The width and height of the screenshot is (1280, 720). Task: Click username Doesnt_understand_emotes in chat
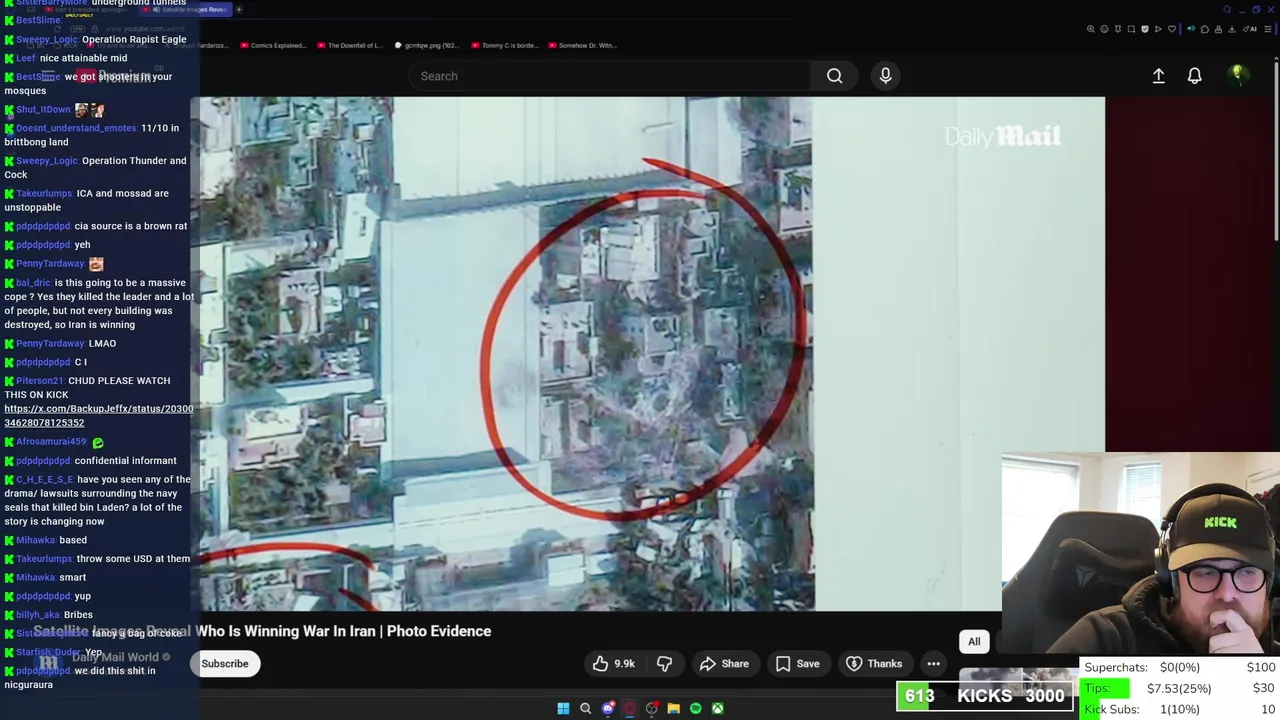tap(76, 128)
